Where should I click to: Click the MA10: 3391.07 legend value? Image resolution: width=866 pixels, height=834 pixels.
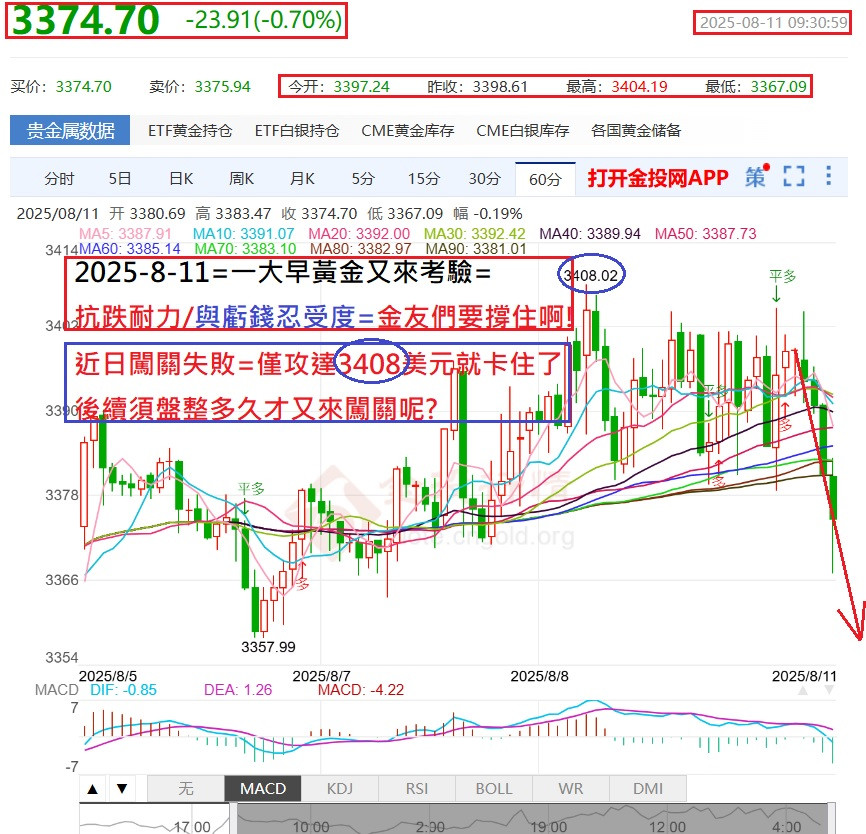click(x=244, y=234)
